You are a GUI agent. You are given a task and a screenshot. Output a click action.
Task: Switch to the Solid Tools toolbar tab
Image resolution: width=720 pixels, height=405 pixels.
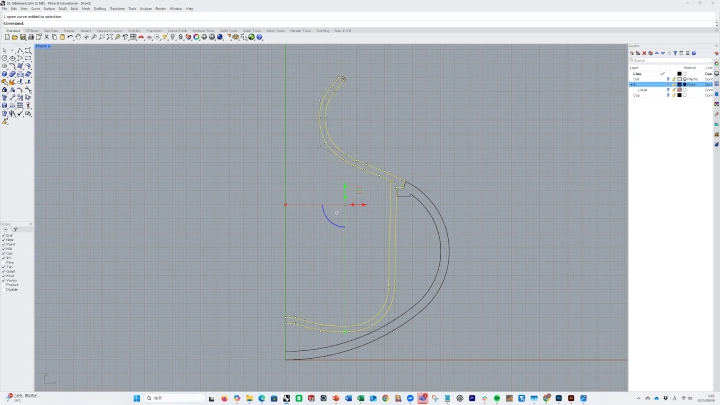(x=228, y=31)
